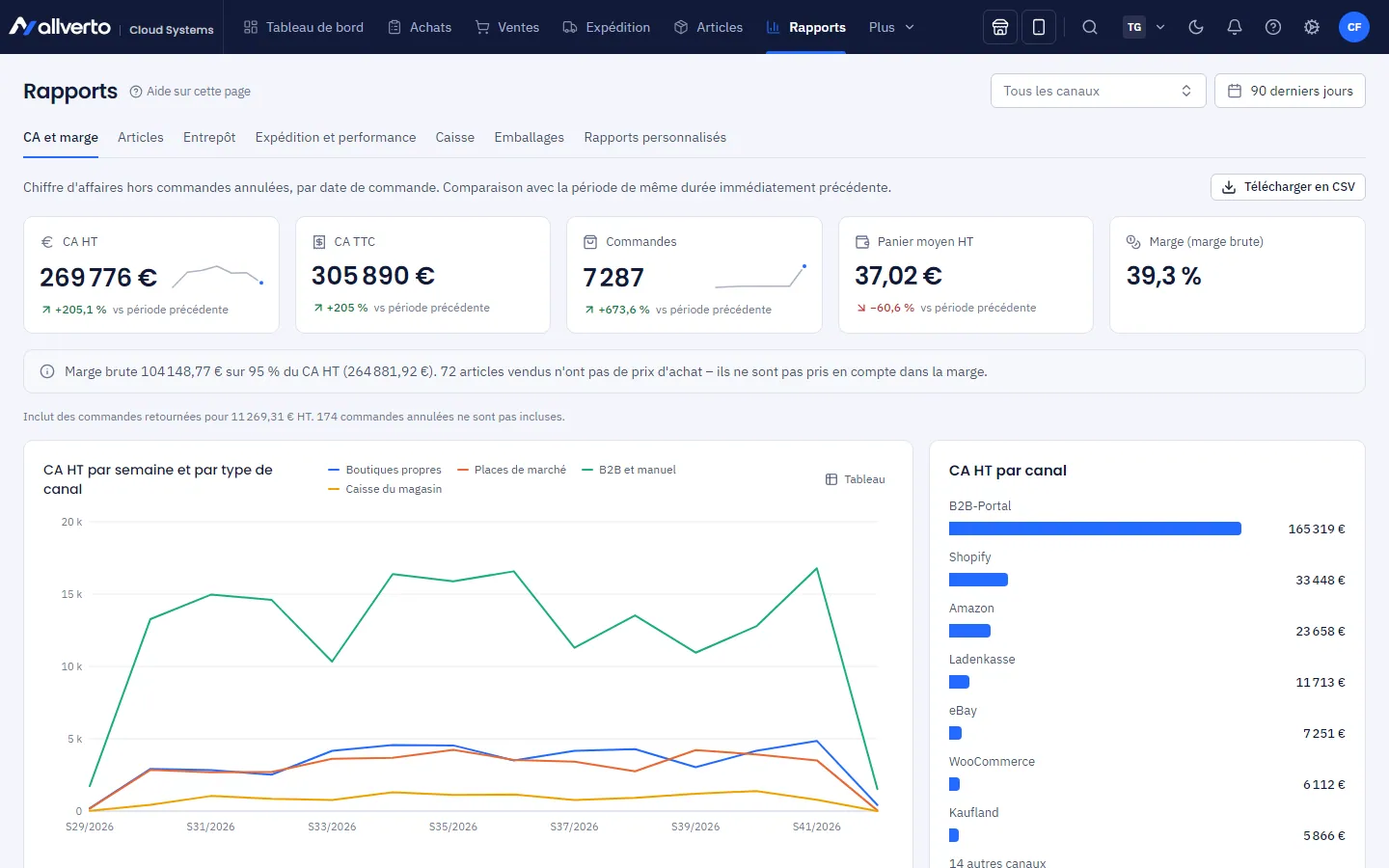Open the store icon in the top bar
The height and width of the screenshot is (868, 1389).
point(1000,27)
